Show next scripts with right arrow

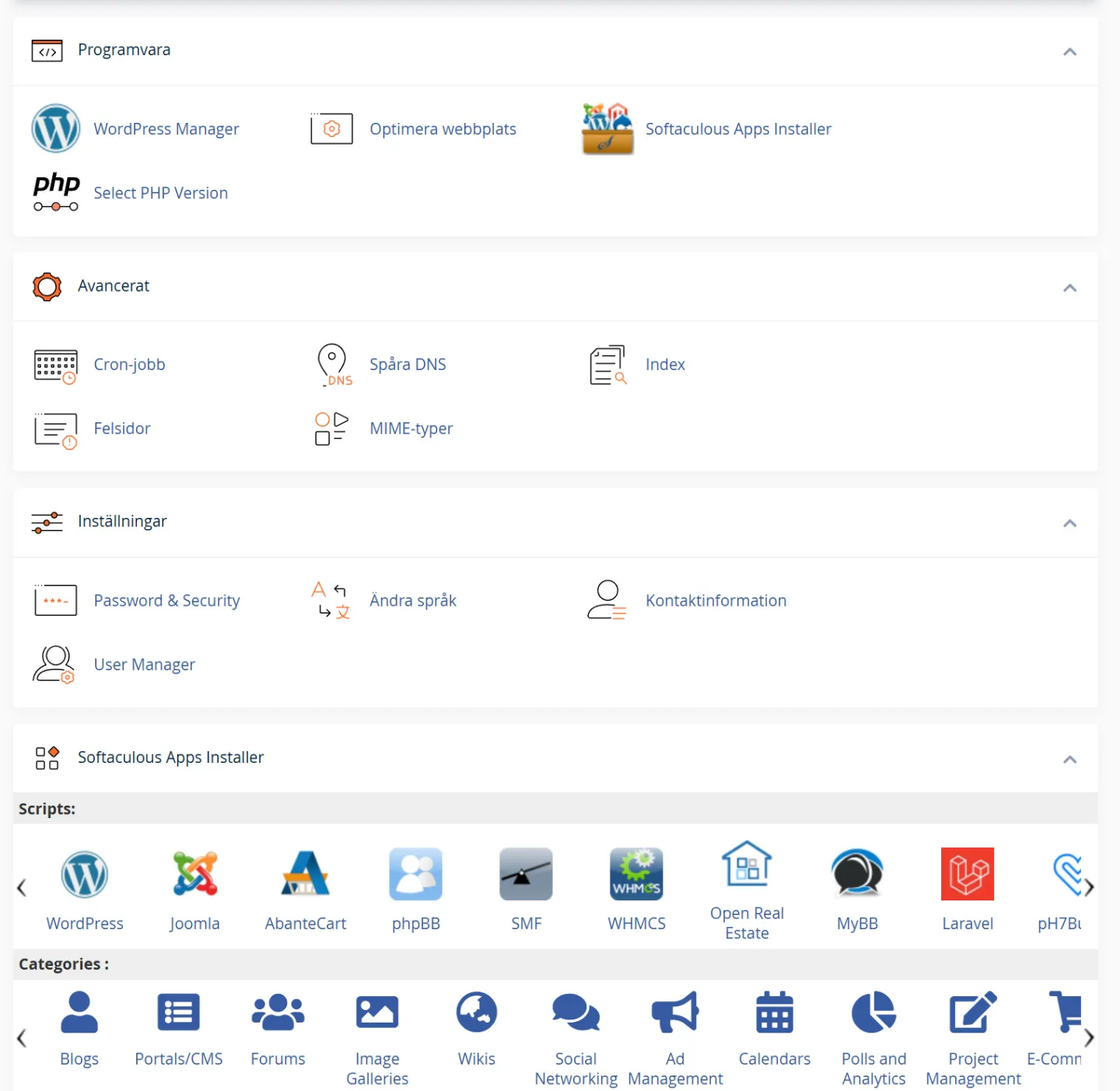coord(1090,887)
